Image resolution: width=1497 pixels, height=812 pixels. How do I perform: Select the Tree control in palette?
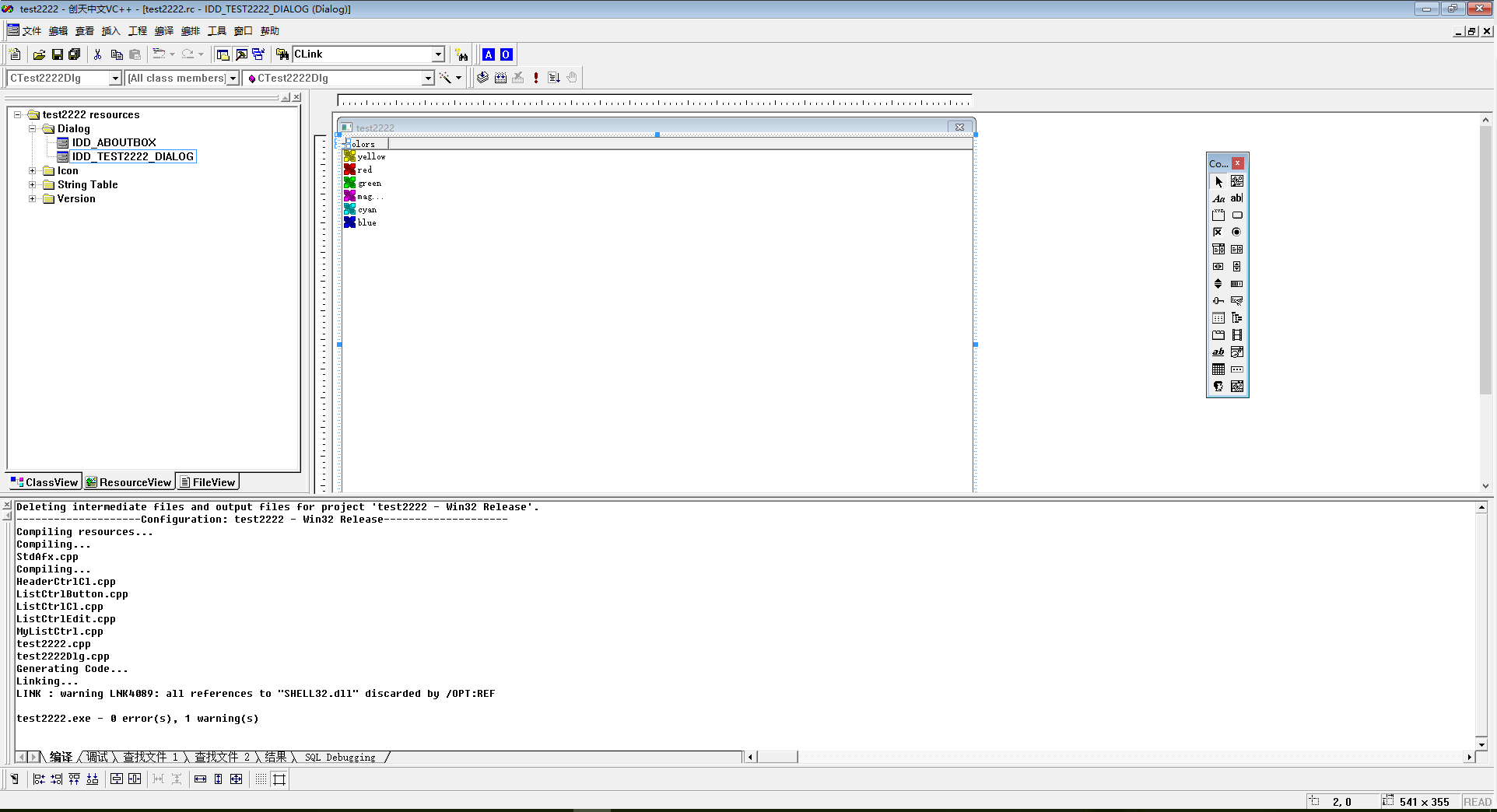[1237, 318]
